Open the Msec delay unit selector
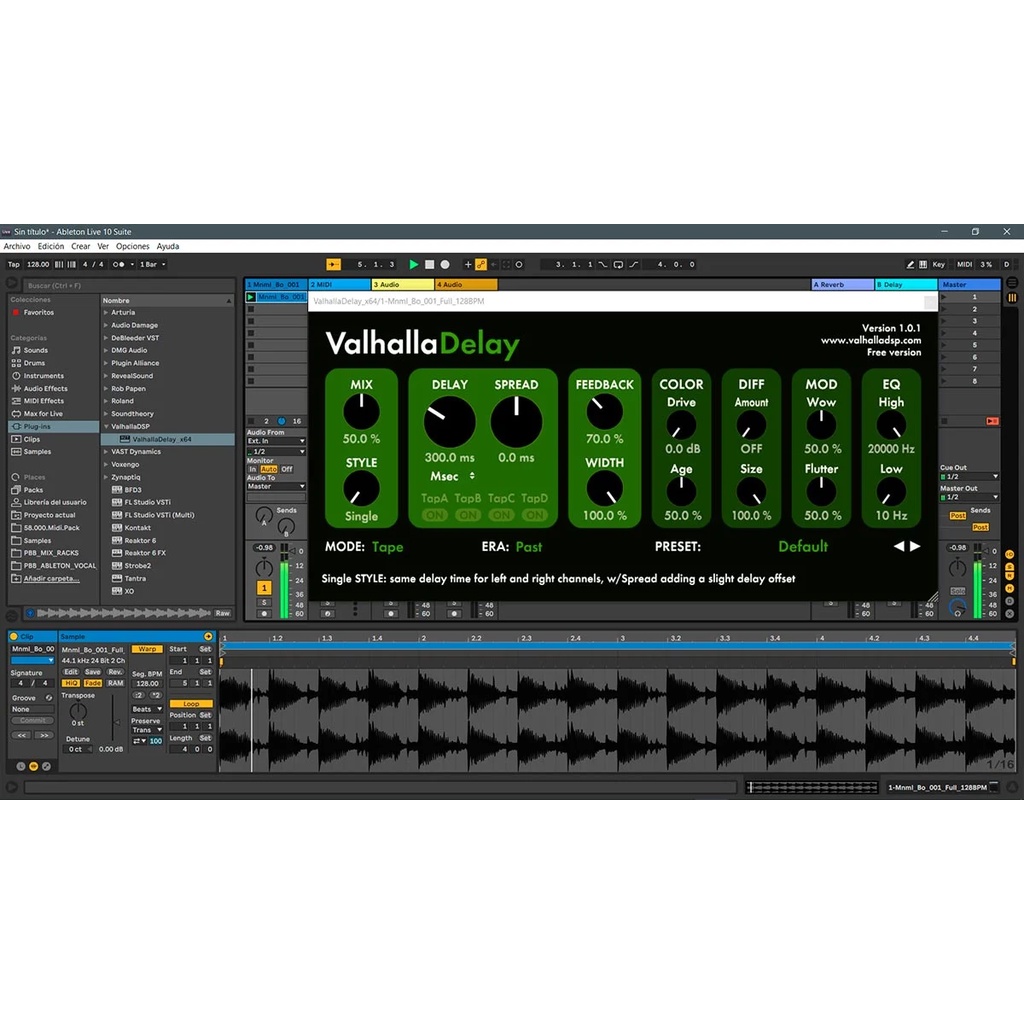 click(452, 476)
